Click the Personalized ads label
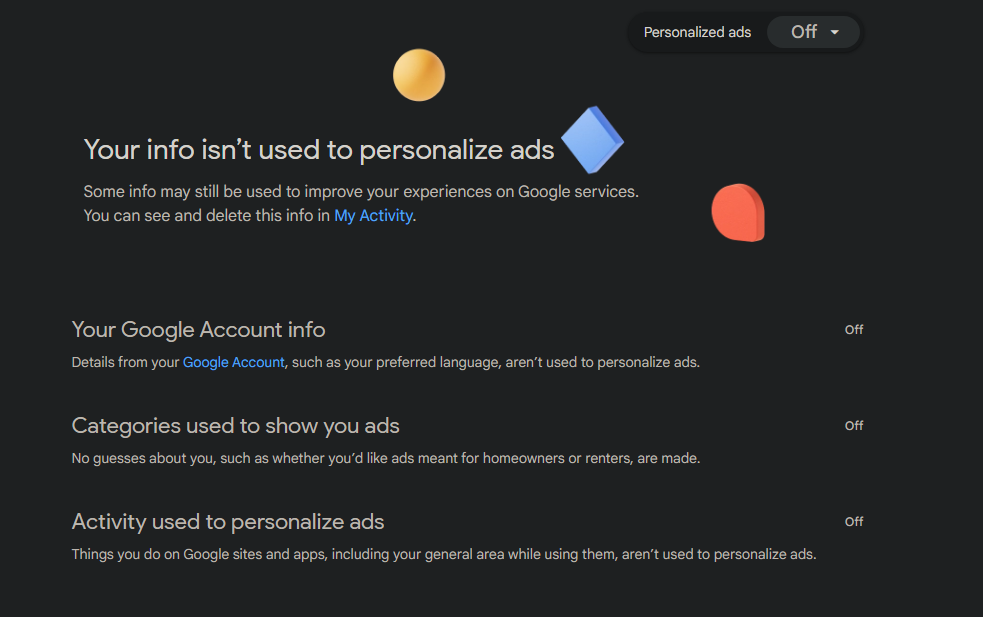 697,32
